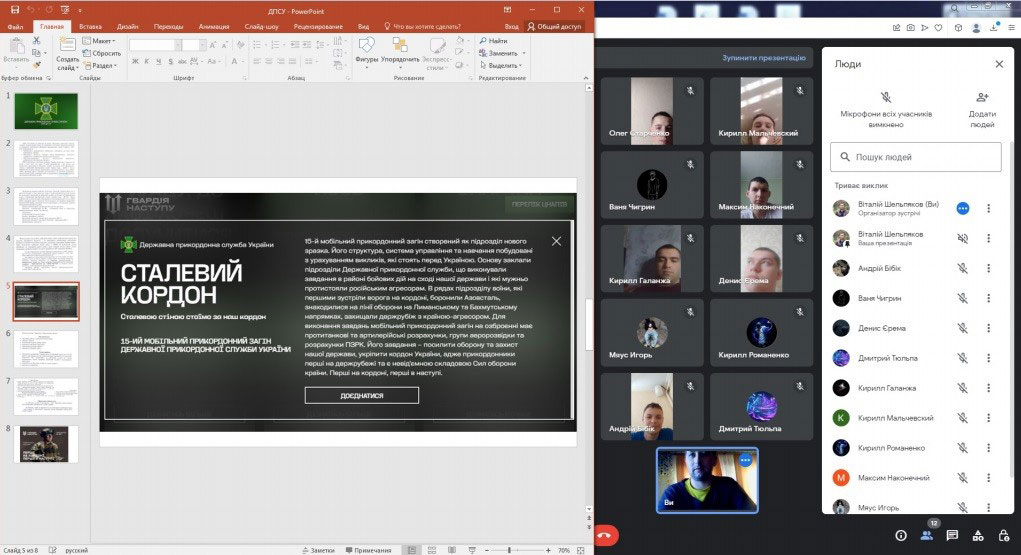This screenshot has height=555, width=1021.
Task: Select the Format Painter brush icon
Action: 36,64
